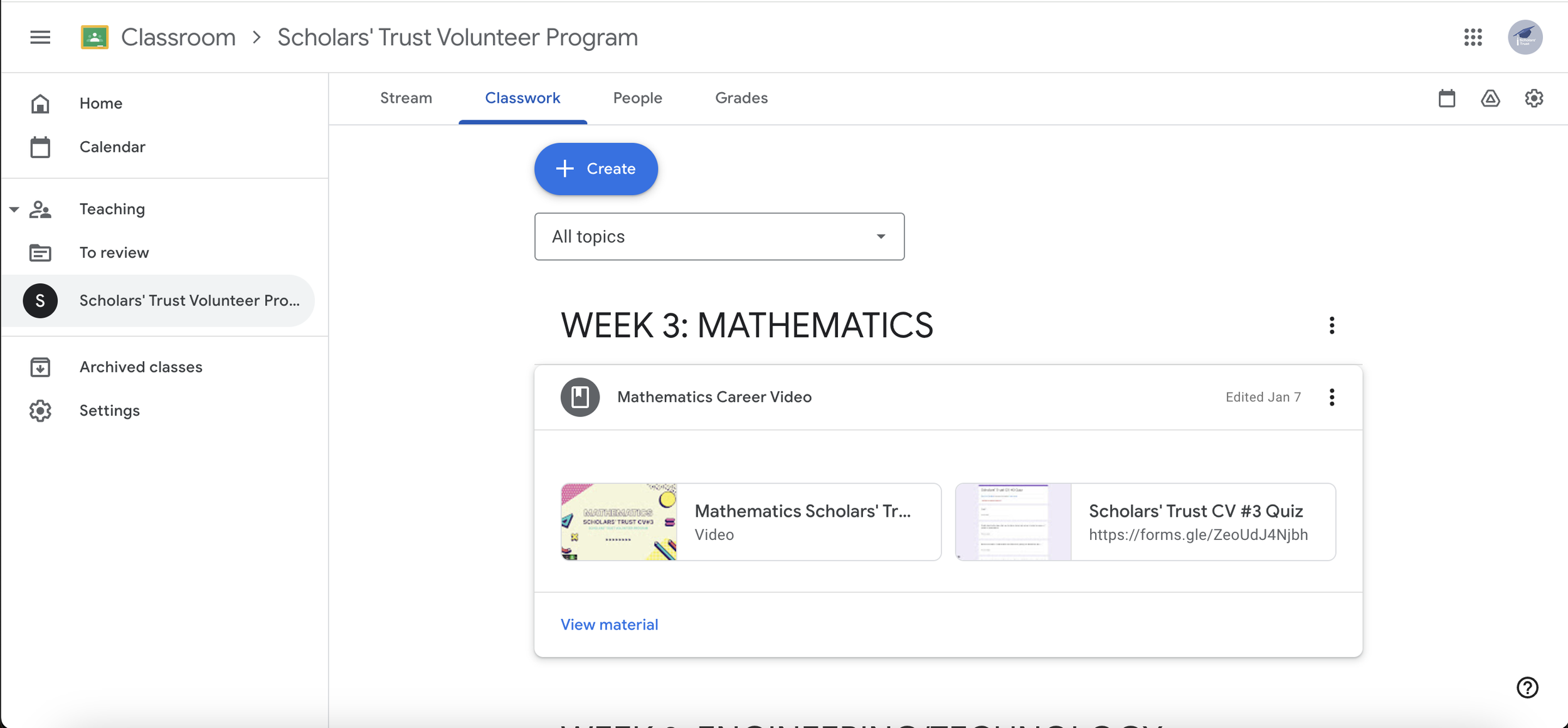Open the class Google Calendar icon
The height and width of the screenshot is (728, 1568).
(1446, 98)
